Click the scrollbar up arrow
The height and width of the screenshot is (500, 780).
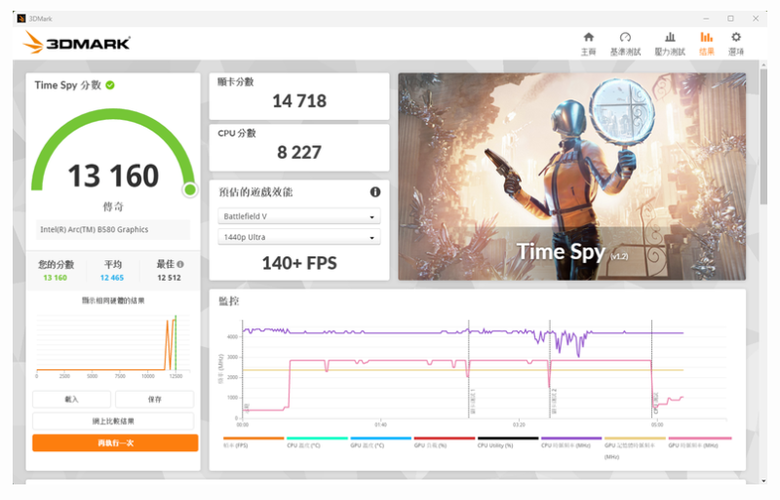[x=764, y=64]
